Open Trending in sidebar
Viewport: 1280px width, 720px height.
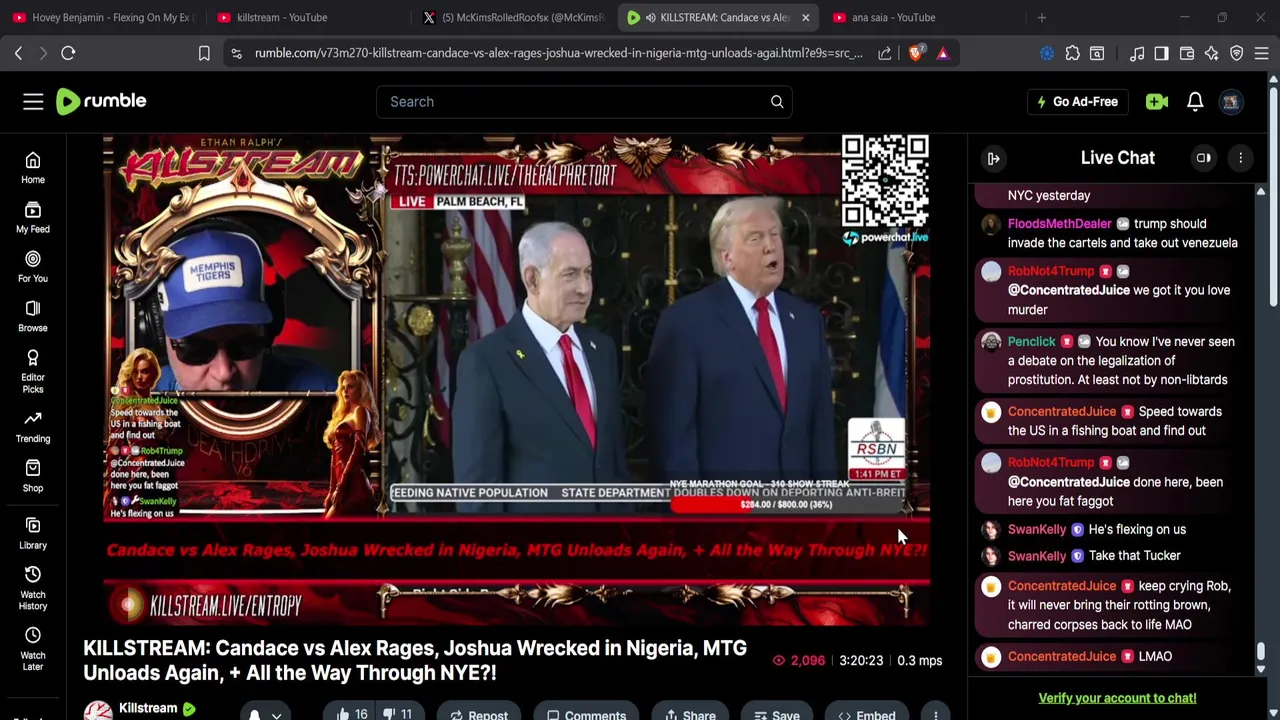(33, 427)
